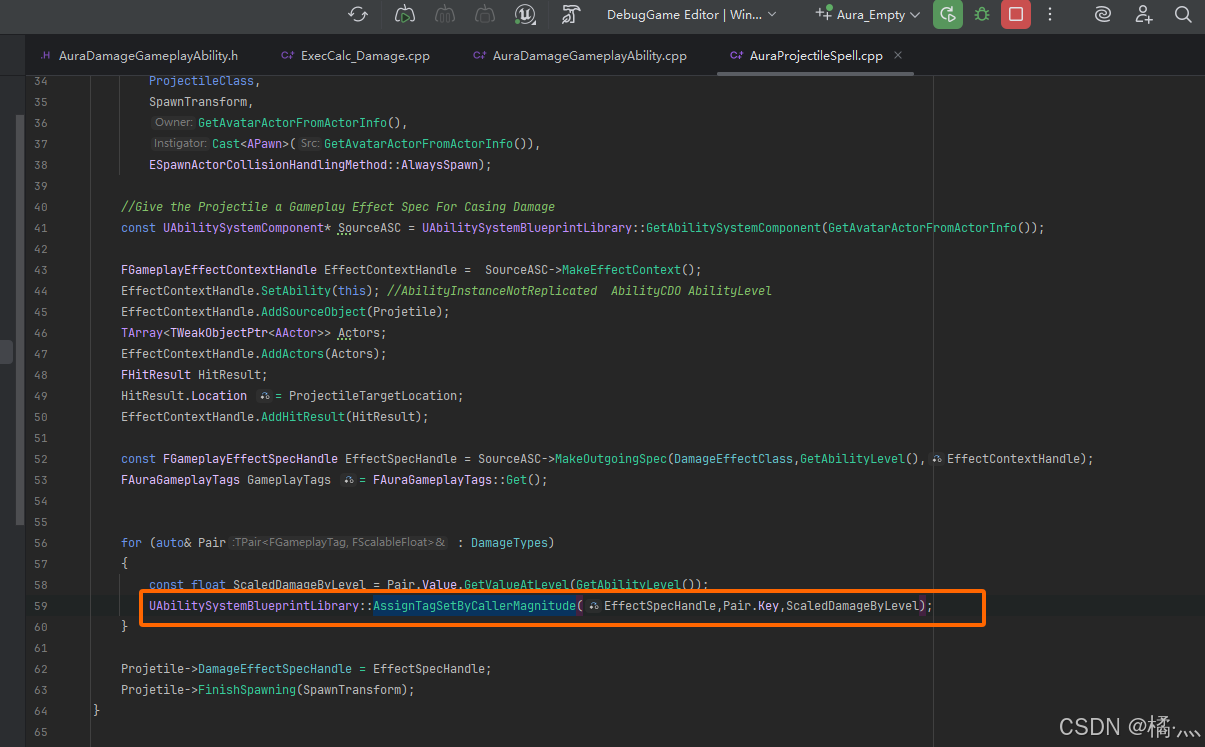Image resolution: width=1205 pixels, height=747 pixels.
Task: Click DamageEffectSpecHandle on line 62
Action: pos(275,669)
